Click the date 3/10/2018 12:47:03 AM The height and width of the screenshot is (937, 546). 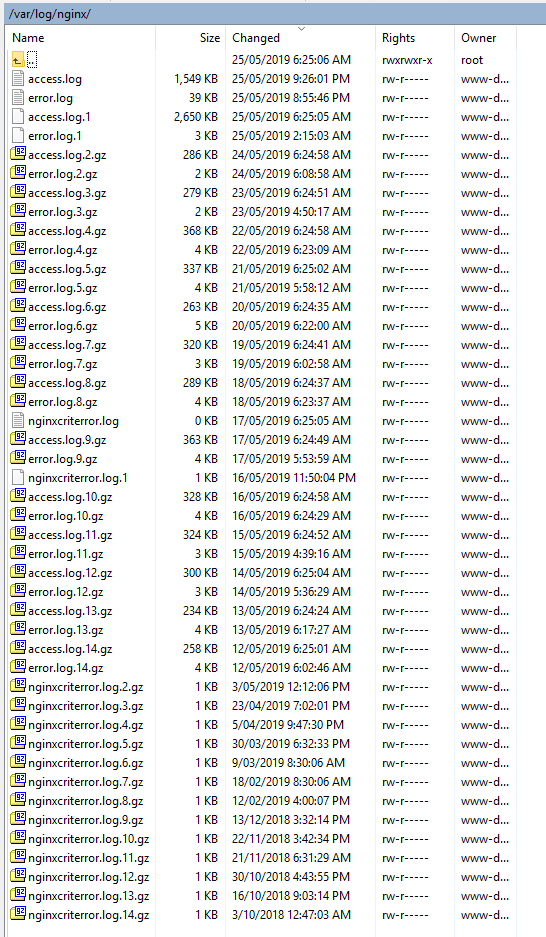click(x=291, y=915)
